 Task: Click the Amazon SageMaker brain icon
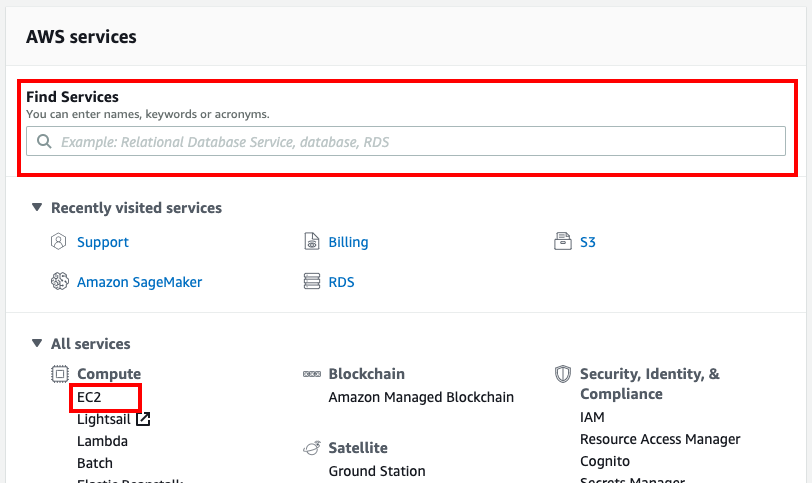59,281
